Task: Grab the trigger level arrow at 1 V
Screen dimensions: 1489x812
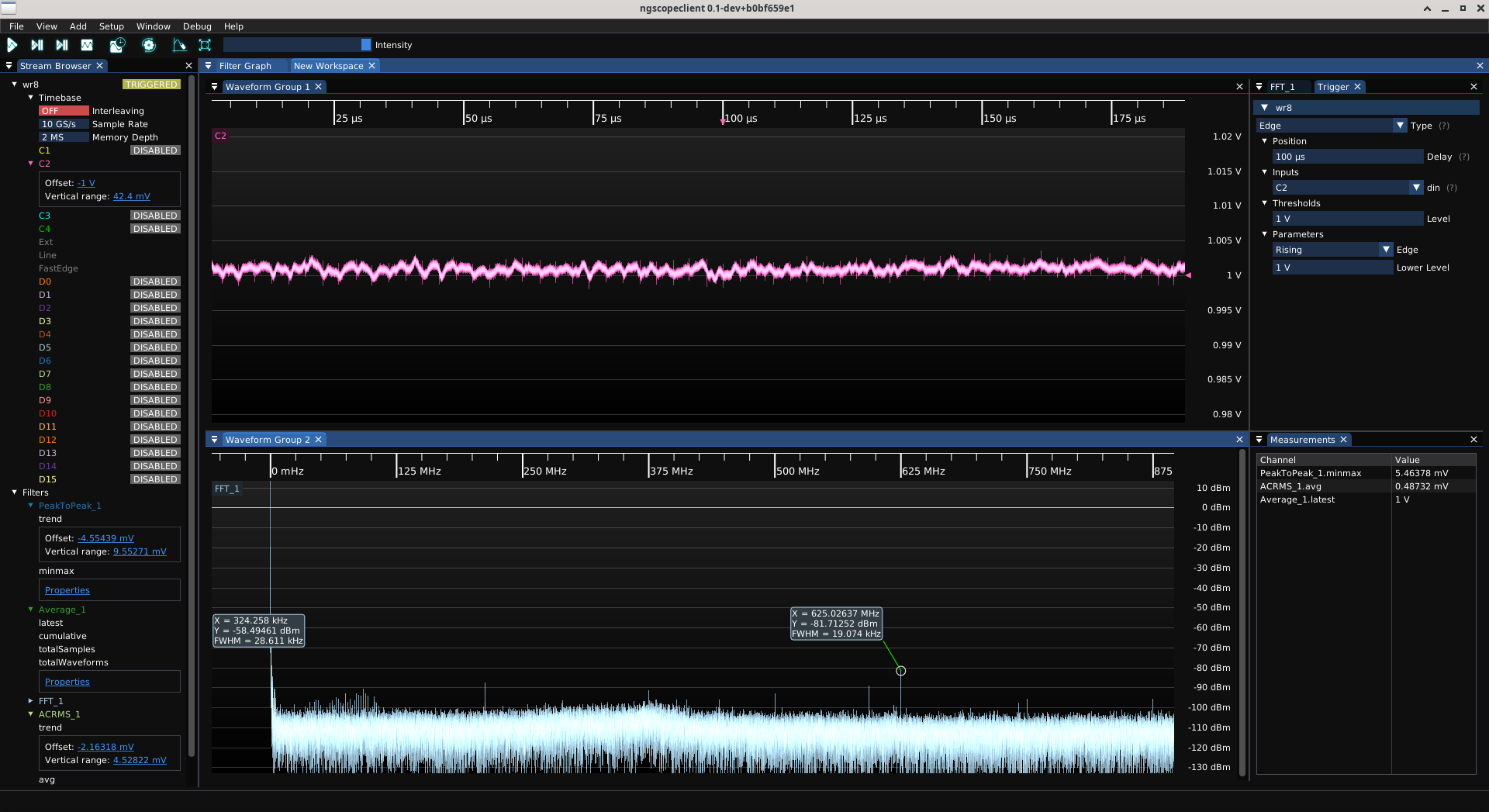Action: pos(1188,275)
